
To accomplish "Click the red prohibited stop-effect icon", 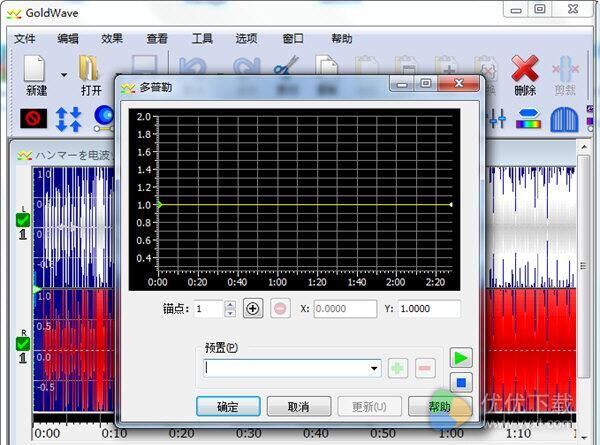I will pos(34,119).
